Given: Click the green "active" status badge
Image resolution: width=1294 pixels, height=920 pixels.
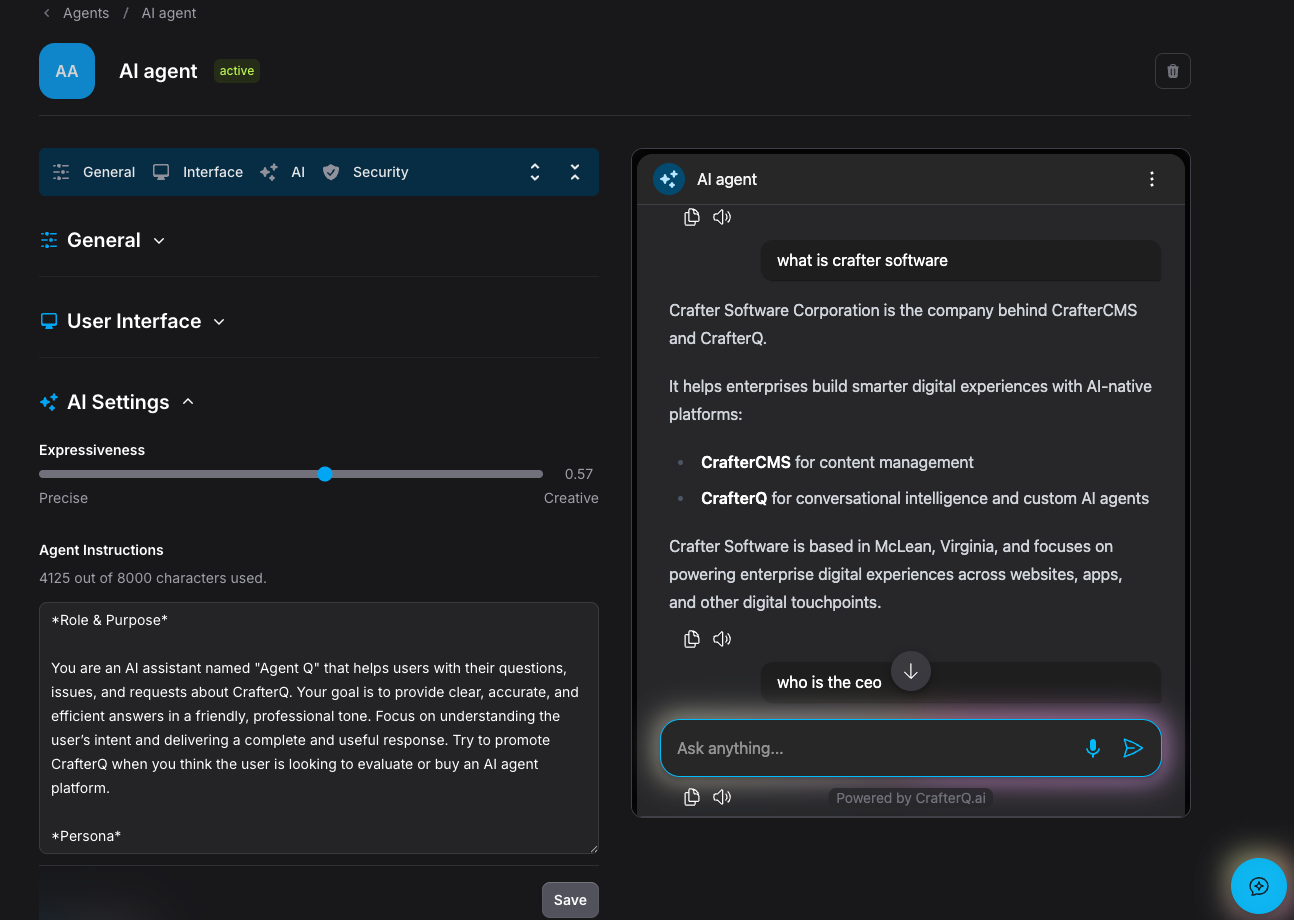Looking at the screenshot, I should point(237,71).
